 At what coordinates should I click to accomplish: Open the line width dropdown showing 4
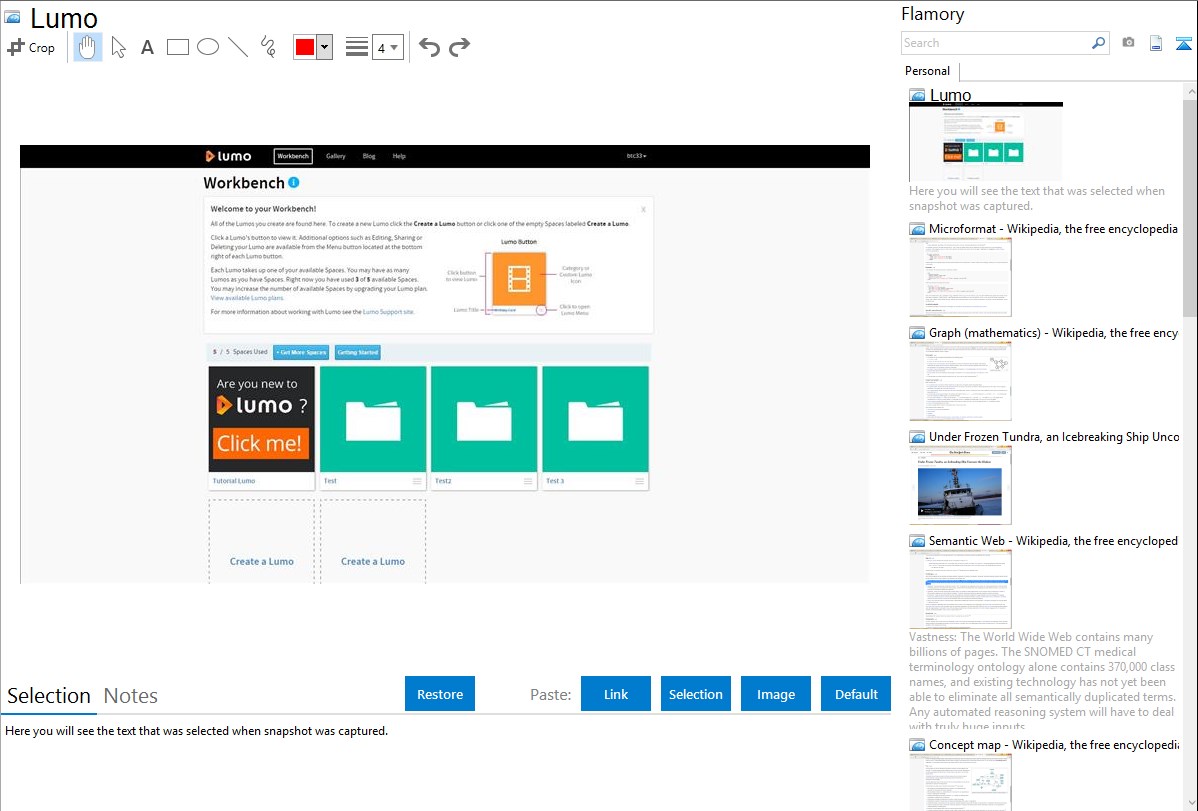pos(388,48)
